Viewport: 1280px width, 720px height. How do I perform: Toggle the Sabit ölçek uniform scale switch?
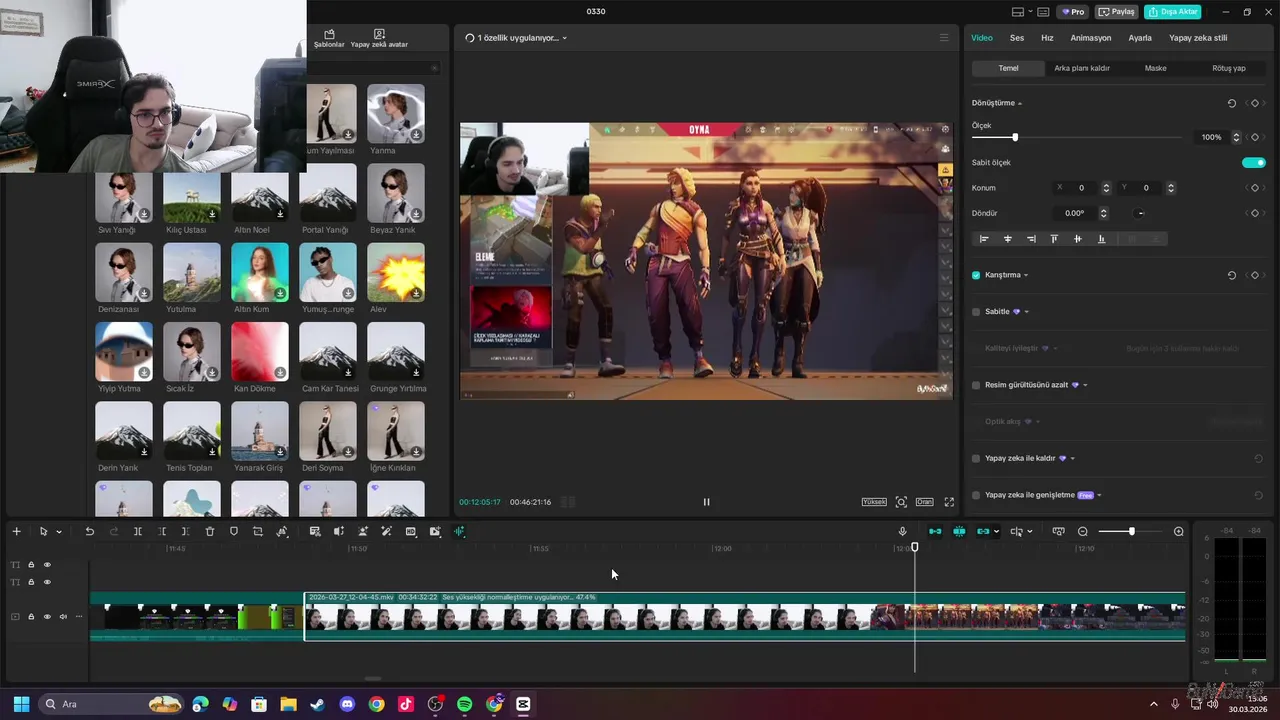[1254, 162]
